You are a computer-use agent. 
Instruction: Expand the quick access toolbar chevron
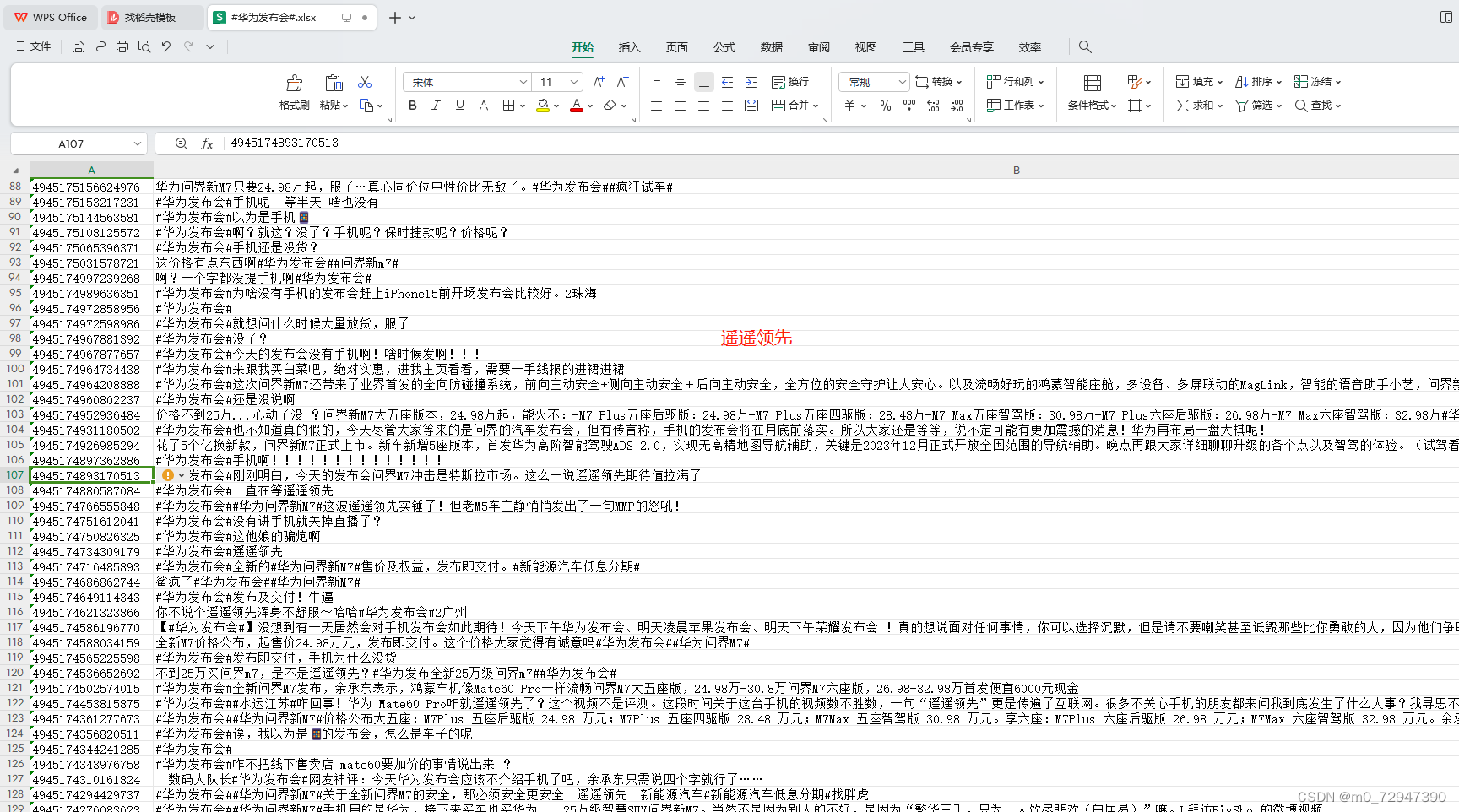(210, 46)
